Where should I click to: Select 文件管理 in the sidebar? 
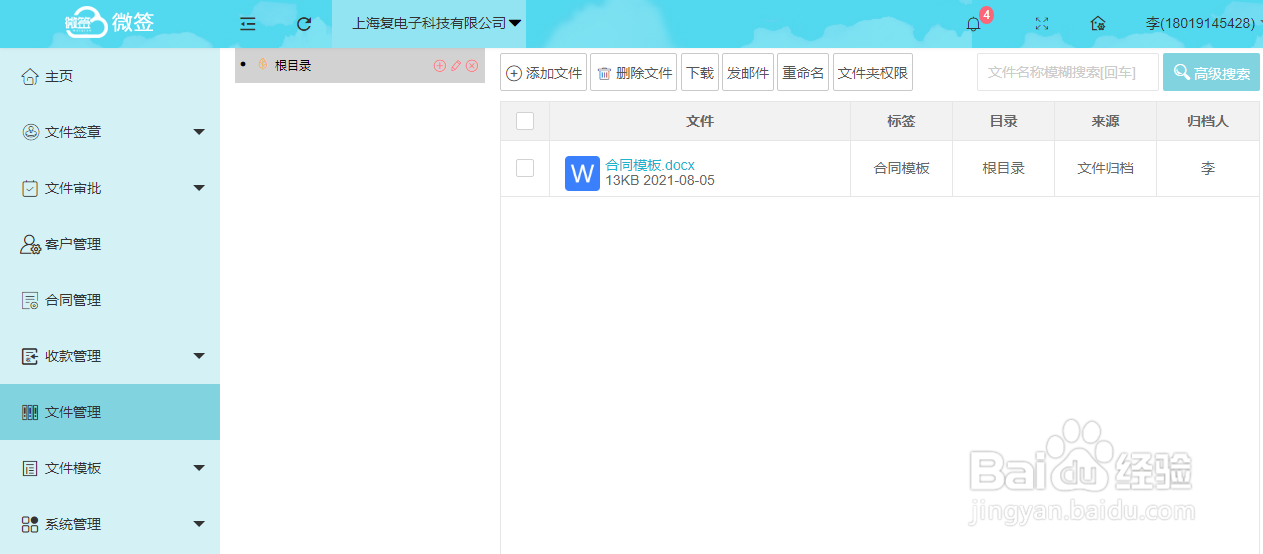110,412
